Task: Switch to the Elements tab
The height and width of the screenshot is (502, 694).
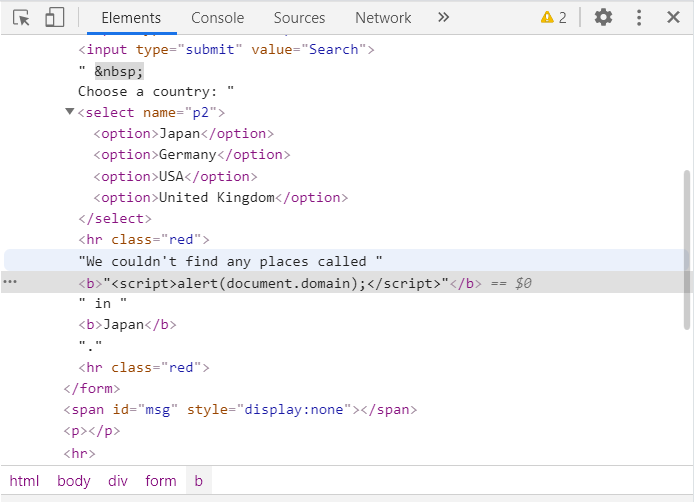Action: click(131, 18)
